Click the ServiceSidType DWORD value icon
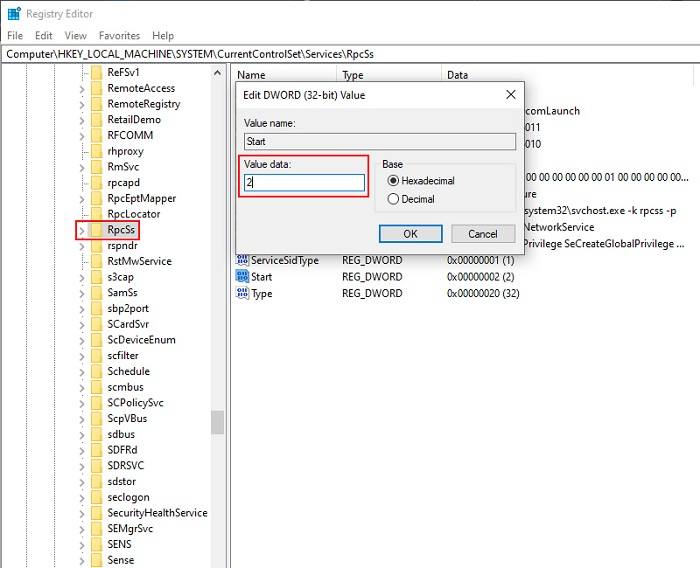The width and height of the screenshot is (700, 568). click(242, 260)
